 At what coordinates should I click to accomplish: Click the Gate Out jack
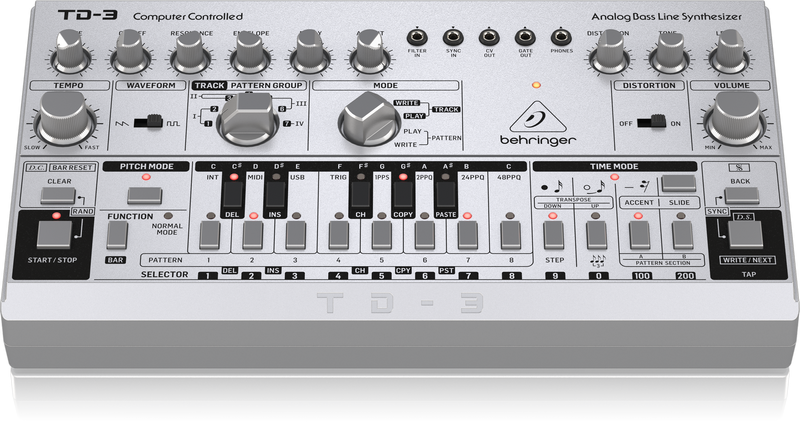(525, 38)
